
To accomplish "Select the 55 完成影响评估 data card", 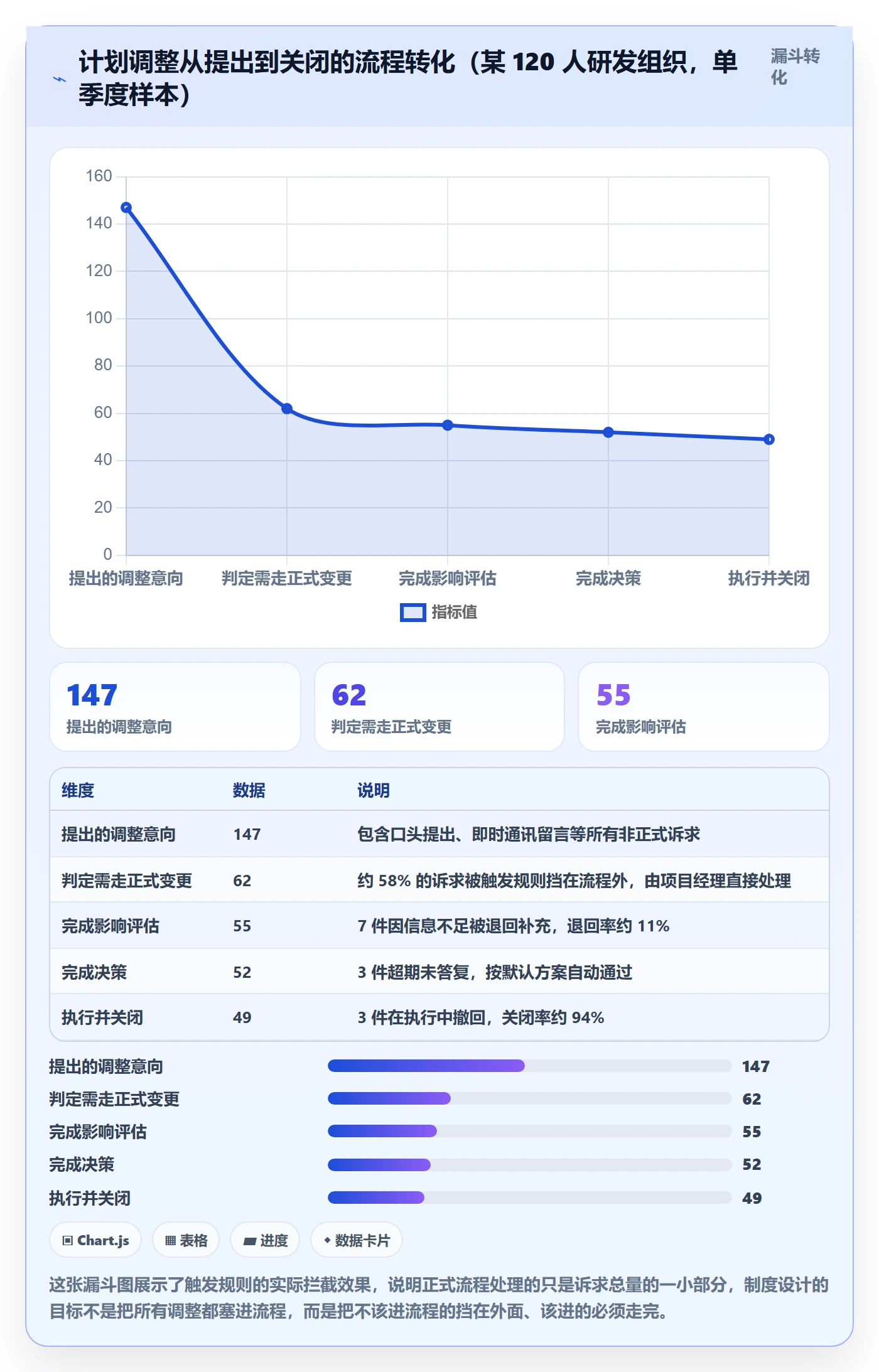I will (704, 707).
